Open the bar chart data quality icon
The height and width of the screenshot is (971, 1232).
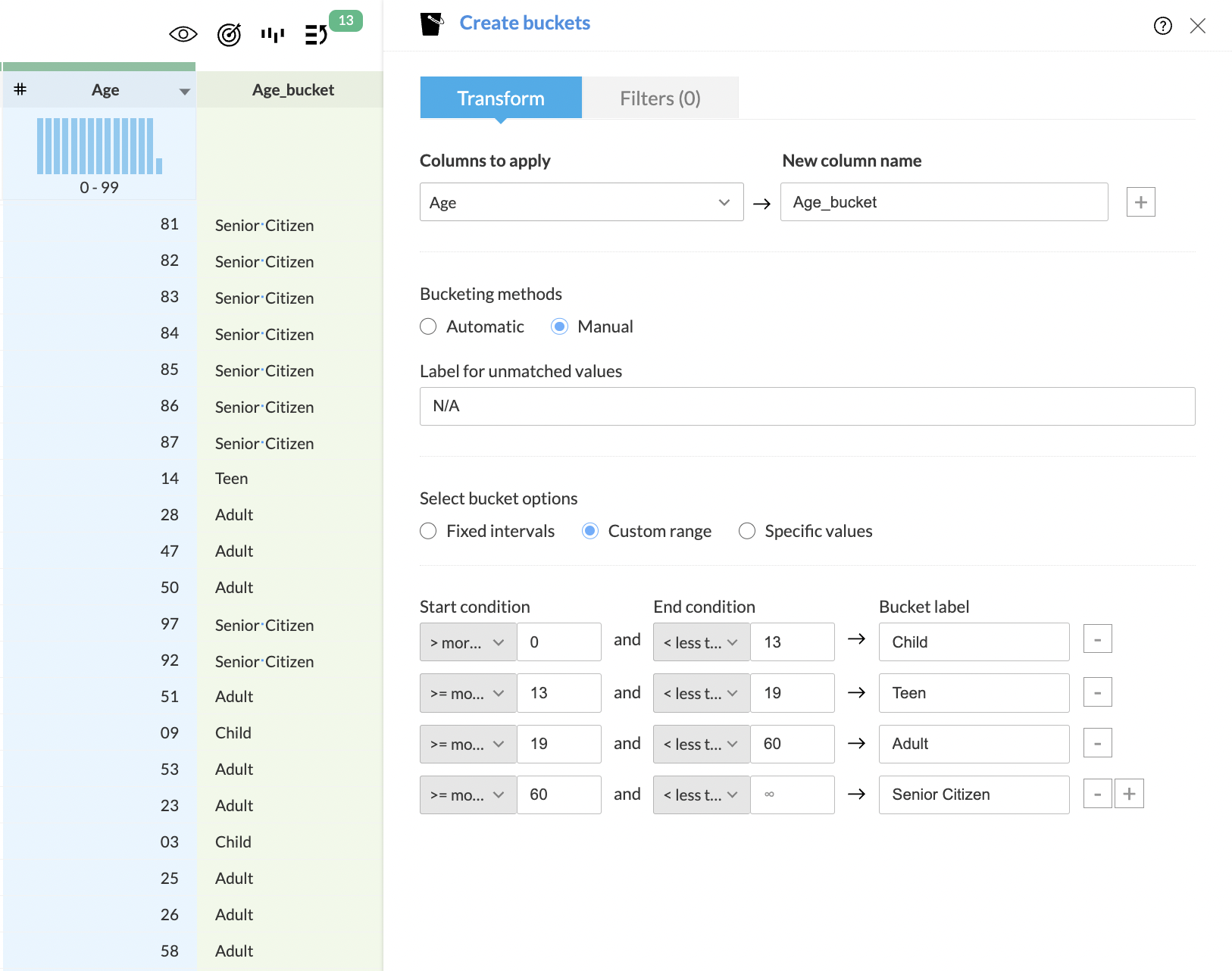273,34
